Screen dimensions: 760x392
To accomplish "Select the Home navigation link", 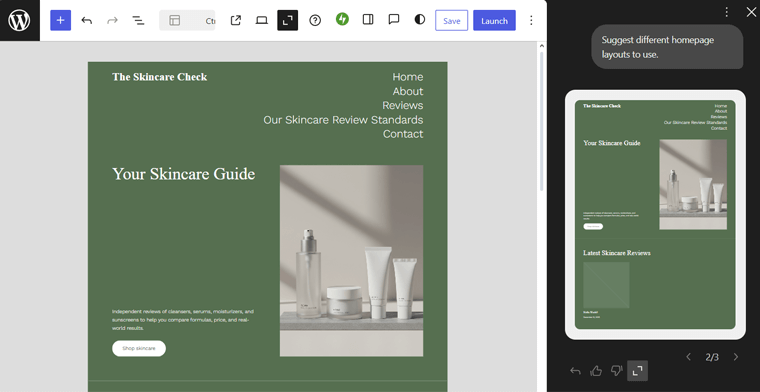I will (408, 77).
